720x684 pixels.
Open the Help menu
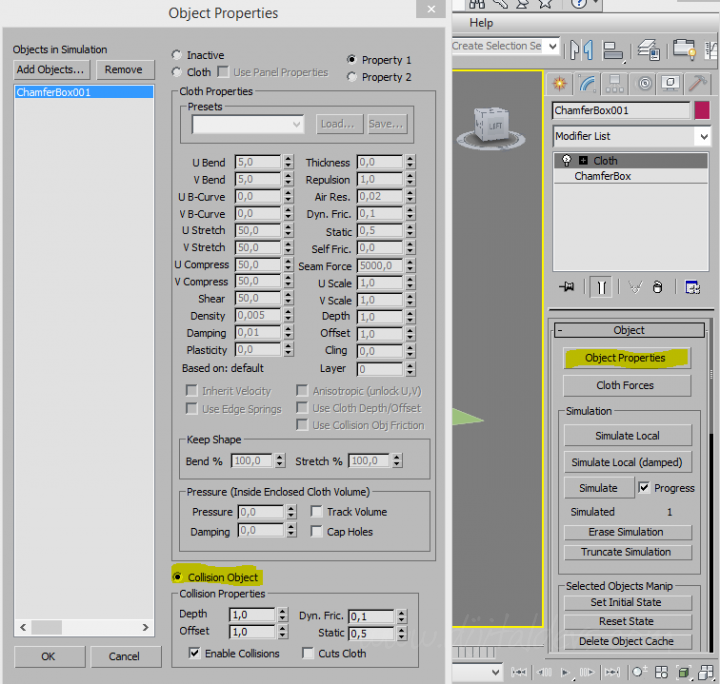tap(481, 23)
